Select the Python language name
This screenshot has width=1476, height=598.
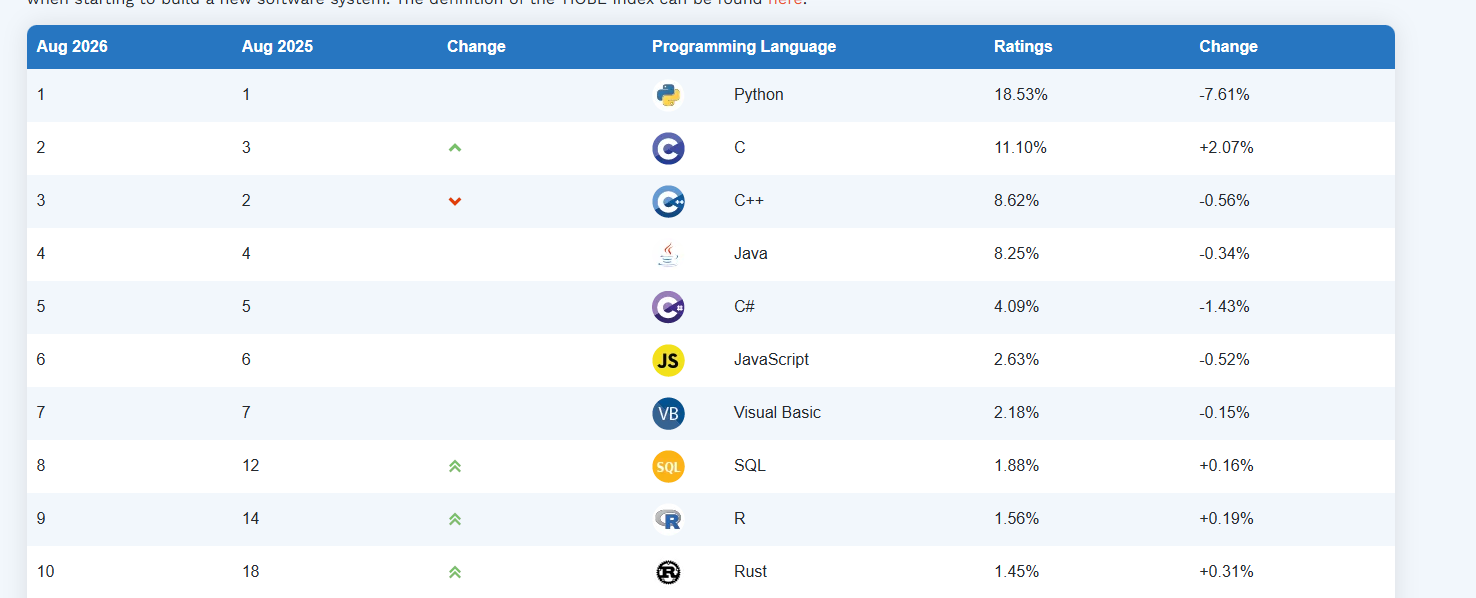tap(759, 95)
